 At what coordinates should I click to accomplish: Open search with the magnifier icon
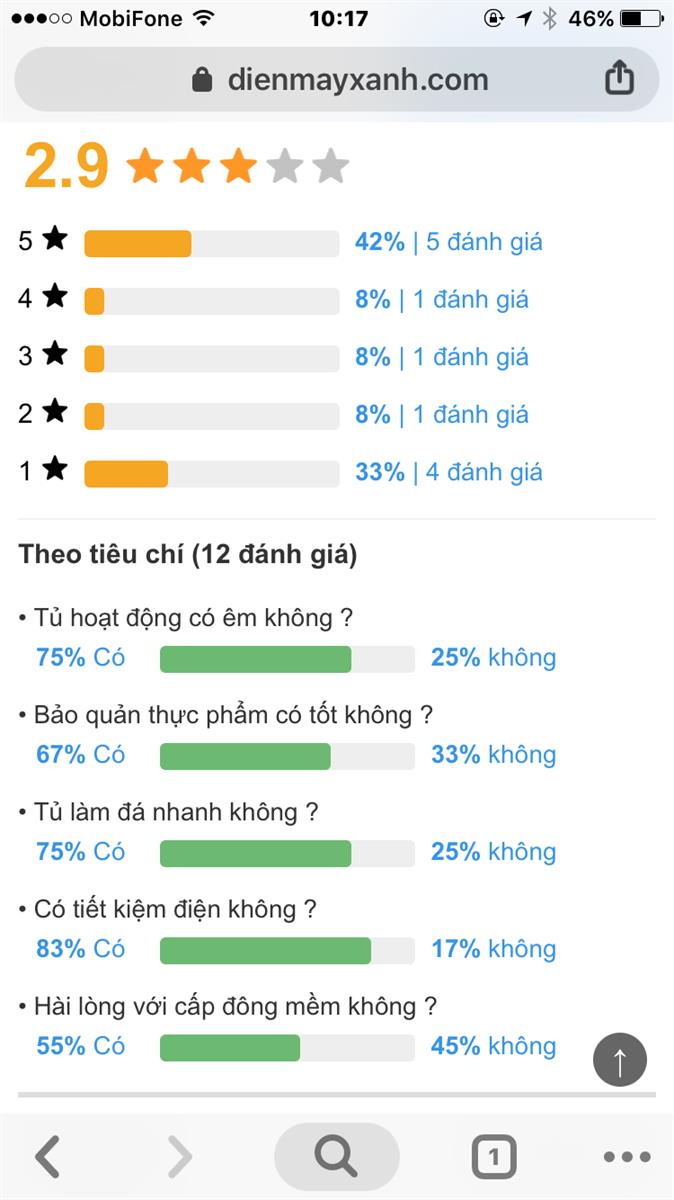336,1157
